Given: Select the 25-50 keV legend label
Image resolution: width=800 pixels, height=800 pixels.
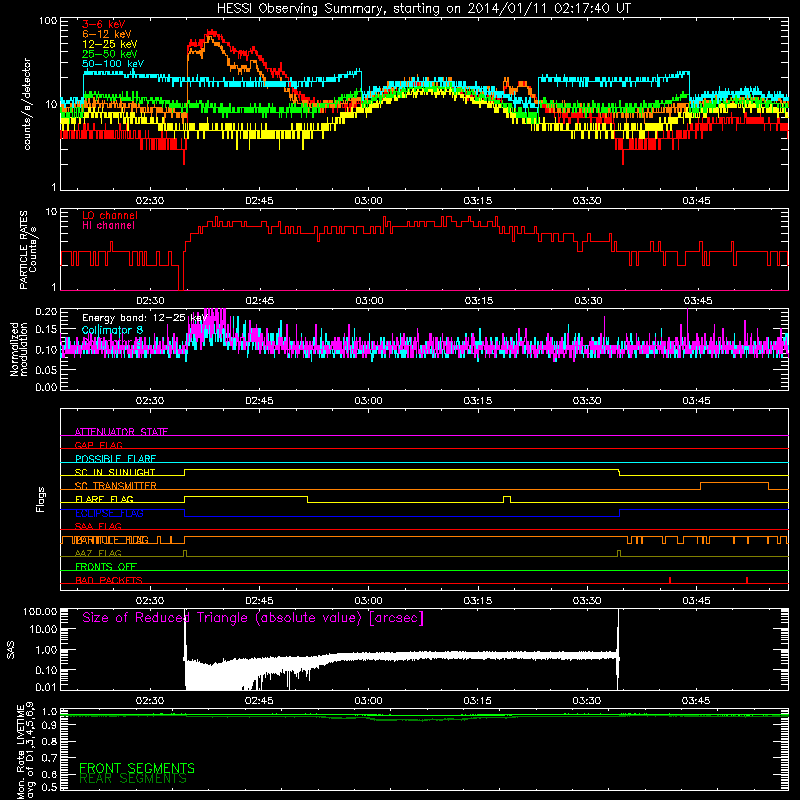Looking at the screenshot, I should point(109,54).
